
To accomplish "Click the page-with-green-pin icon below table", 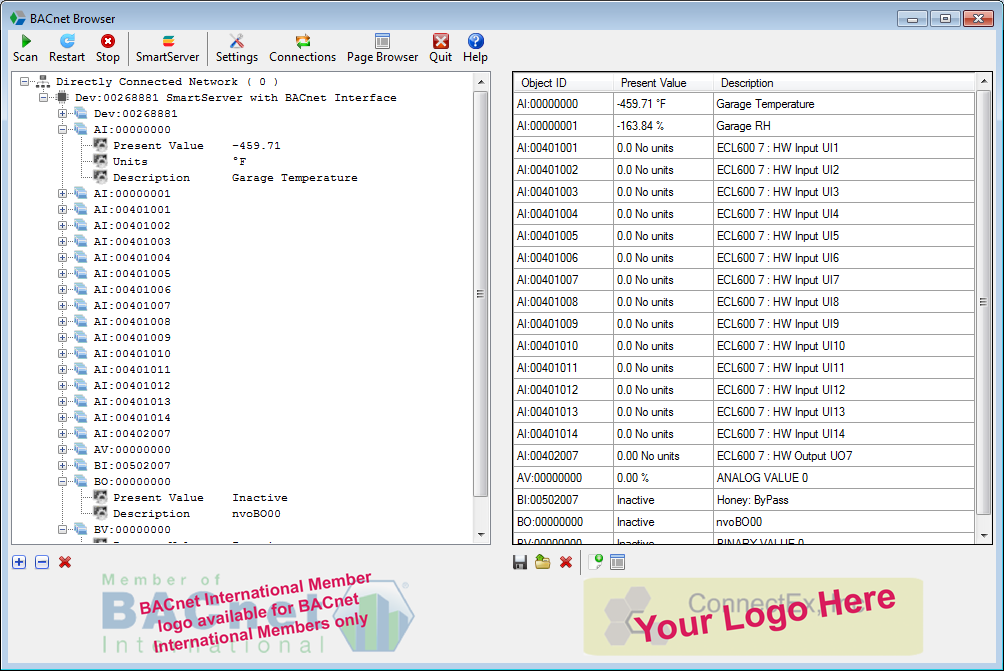I will point(595,562).
